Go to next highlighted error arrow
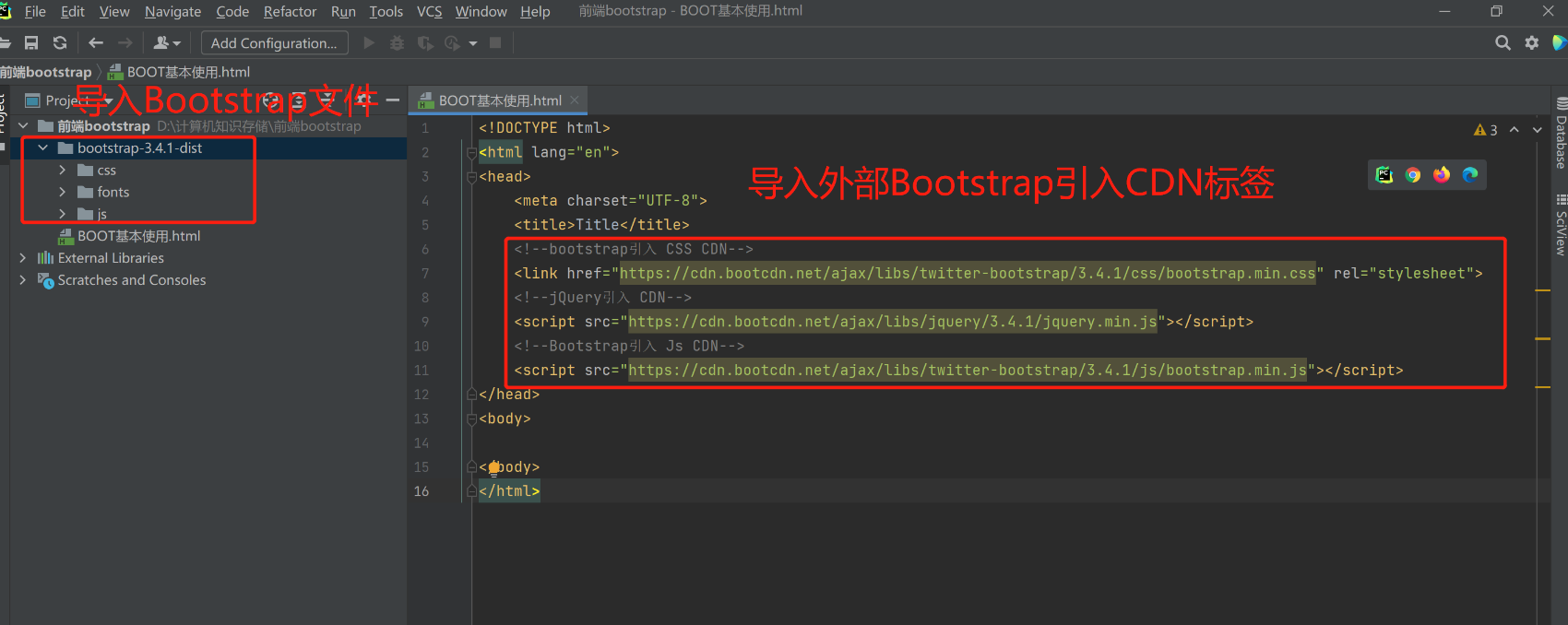 click(x=1538, y=130)
